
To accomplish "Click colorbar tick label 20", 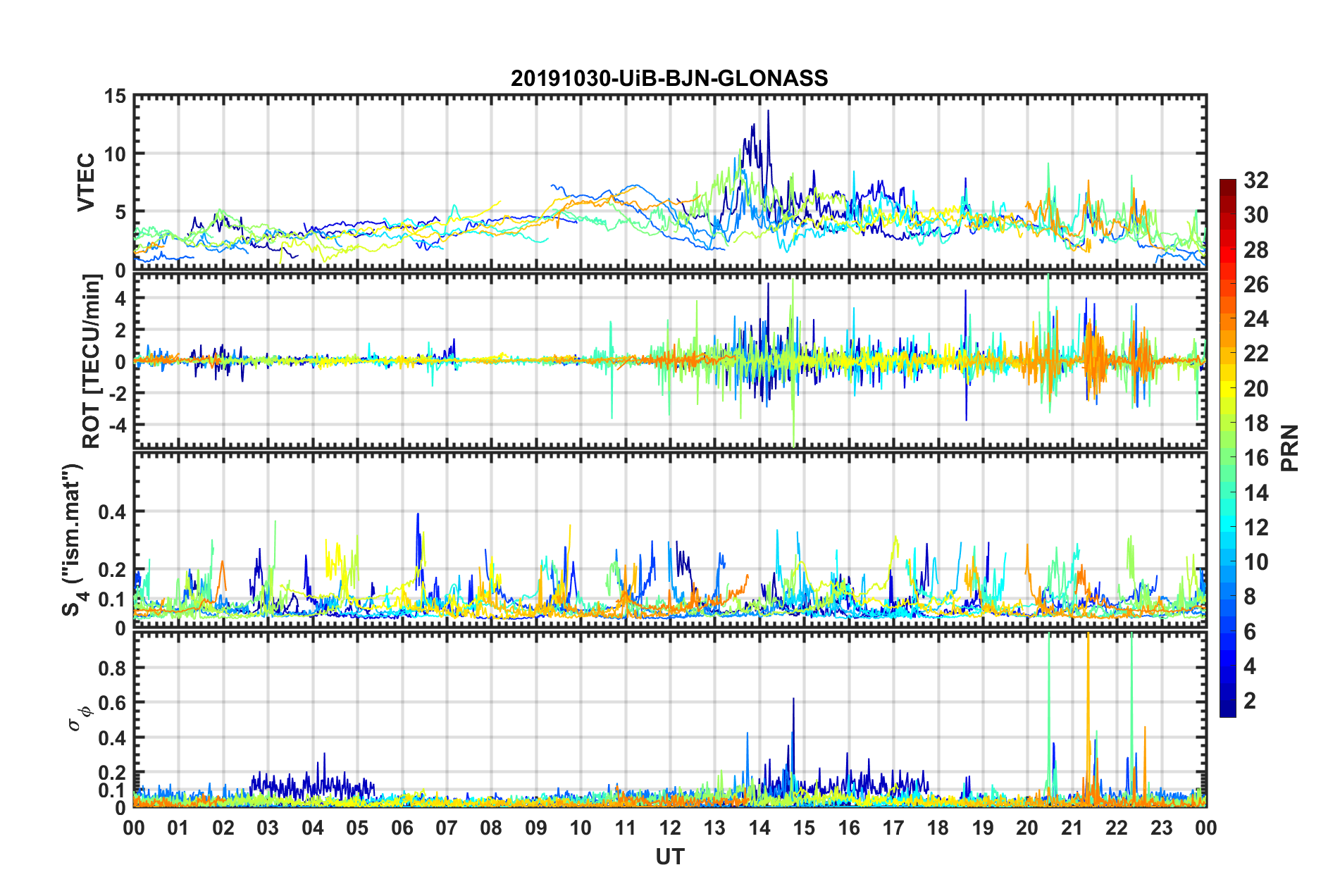I will pos(1256,389).
